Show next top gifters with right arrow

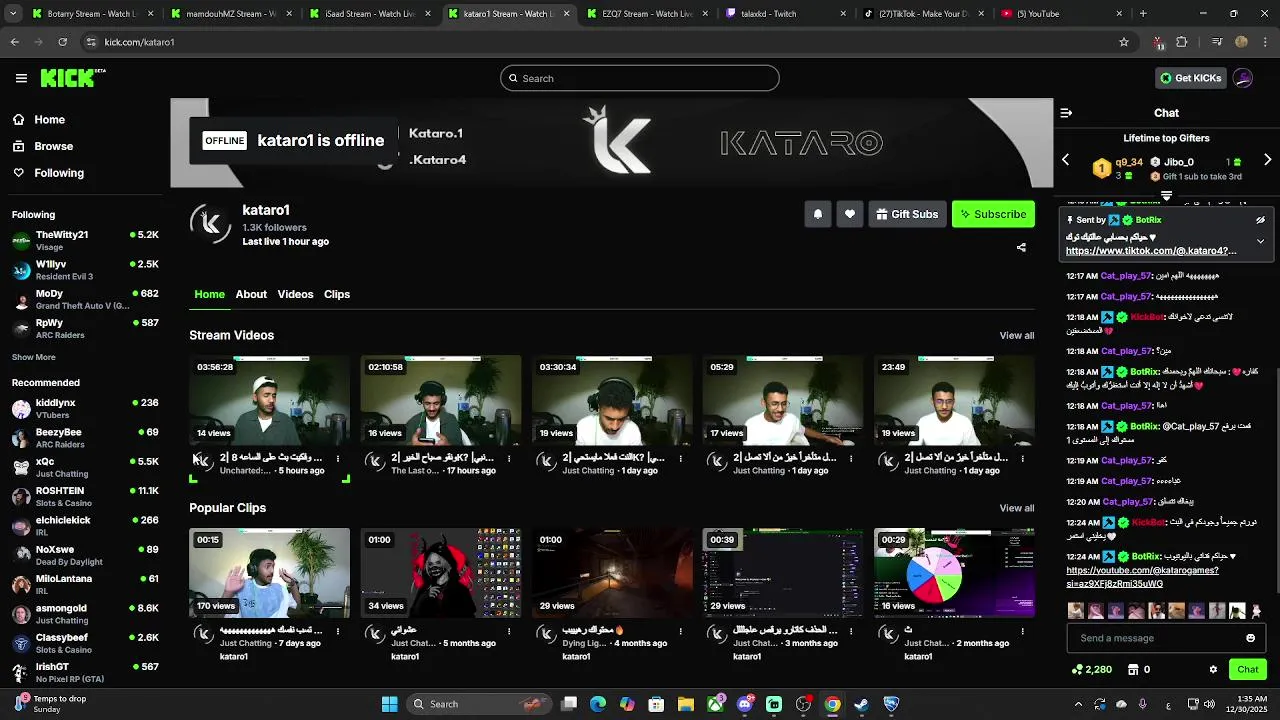[x=1268, y=160]
